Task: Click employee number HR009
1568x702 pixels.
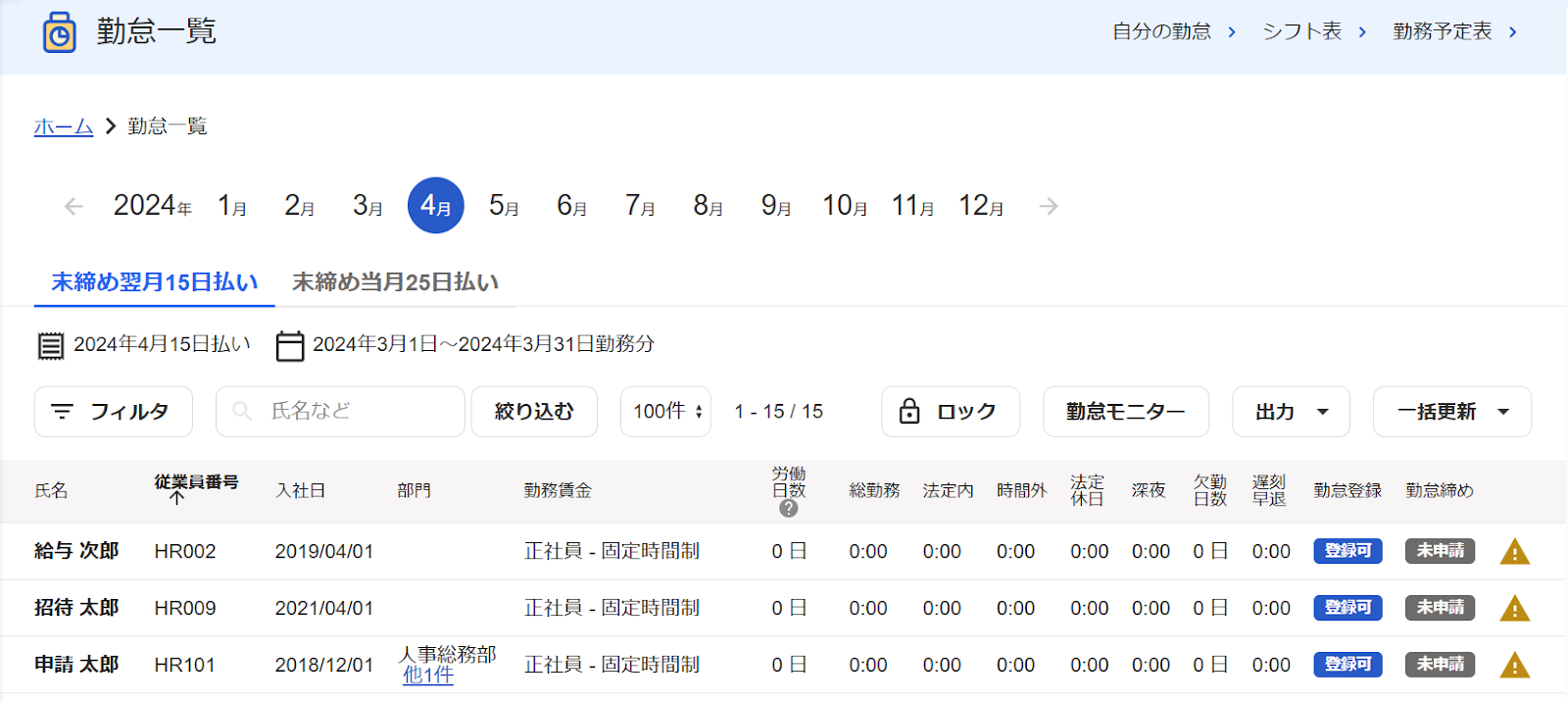Action: pos(184,609)
